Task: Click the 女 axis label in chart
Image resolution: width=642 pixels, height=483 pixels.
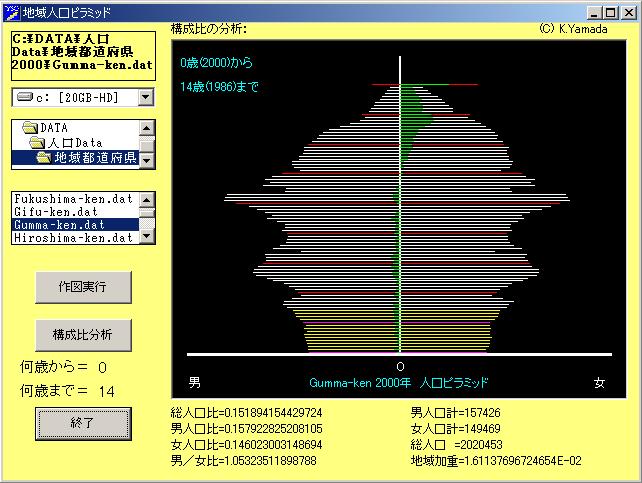Action: click(x=599, y=383)
